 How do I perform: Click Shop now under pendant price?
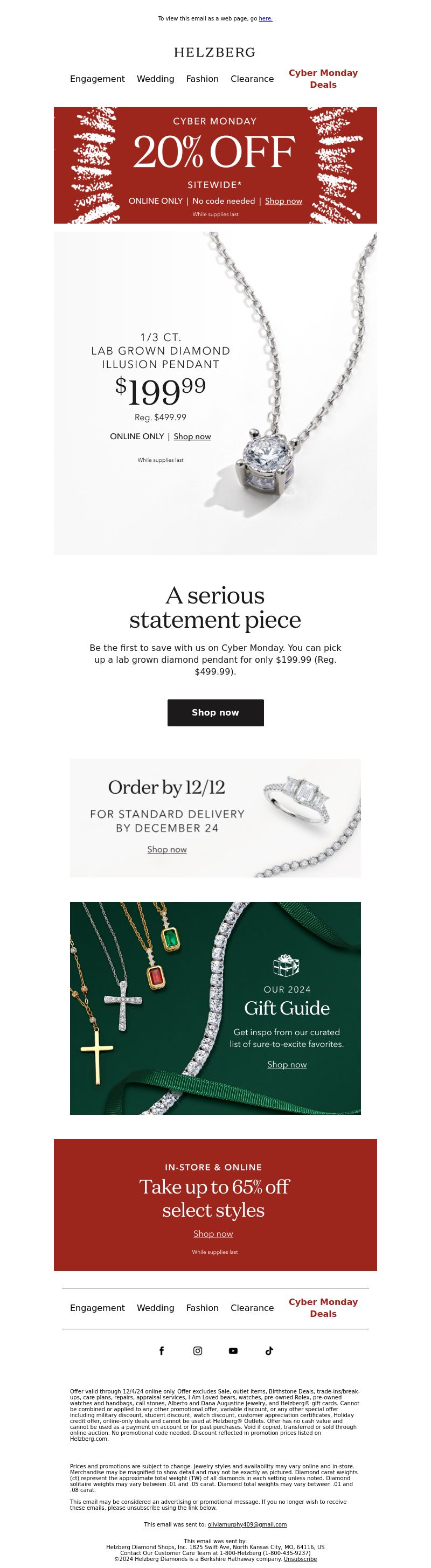[x=192, y=436]
